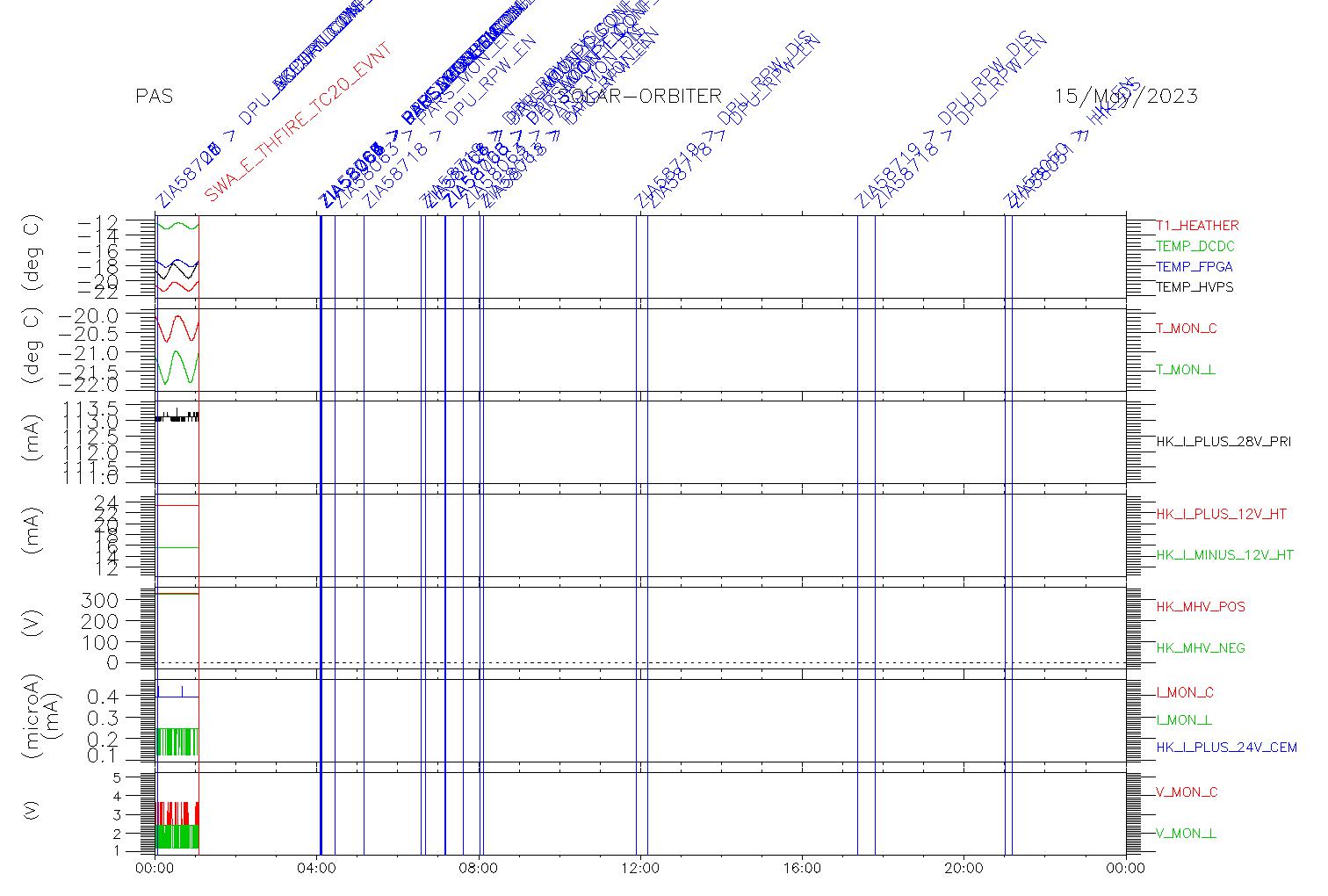This screenshot has width=1328, height=896.
Task: Click the HK_MHV_POS legend label
Action: [x=1201, y=607]
